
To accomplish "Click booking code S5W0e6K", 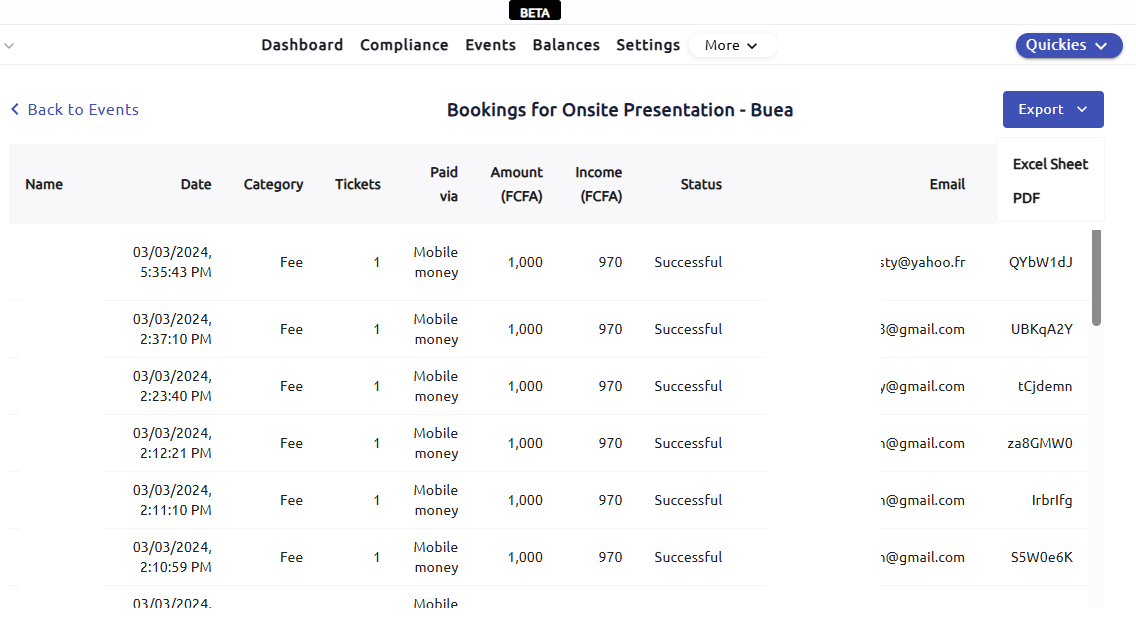I will click(x=1042, y=557).
